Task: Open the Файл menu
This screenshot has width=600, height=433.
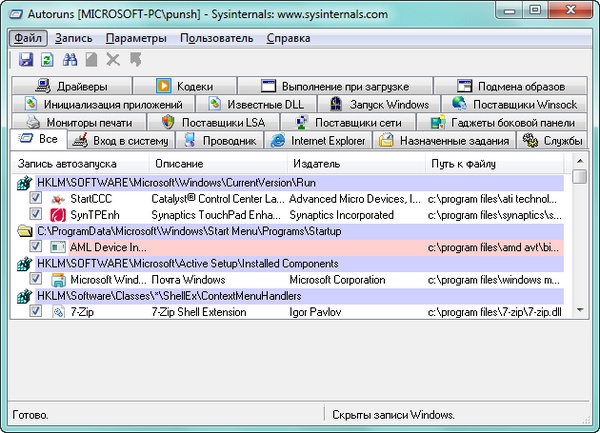Action: point(27,38)
